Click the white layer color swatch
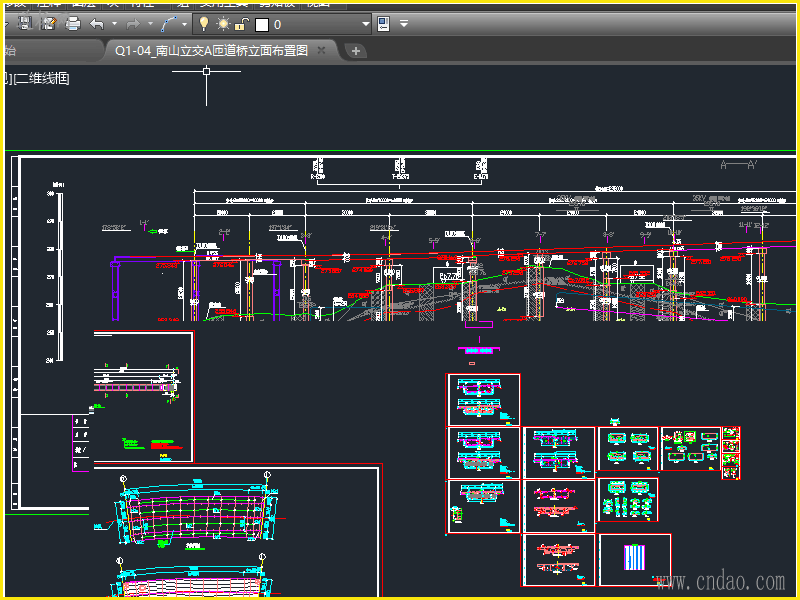Viewport: 800px width, 600px height. pyautogui.click(x=261, y=24)
